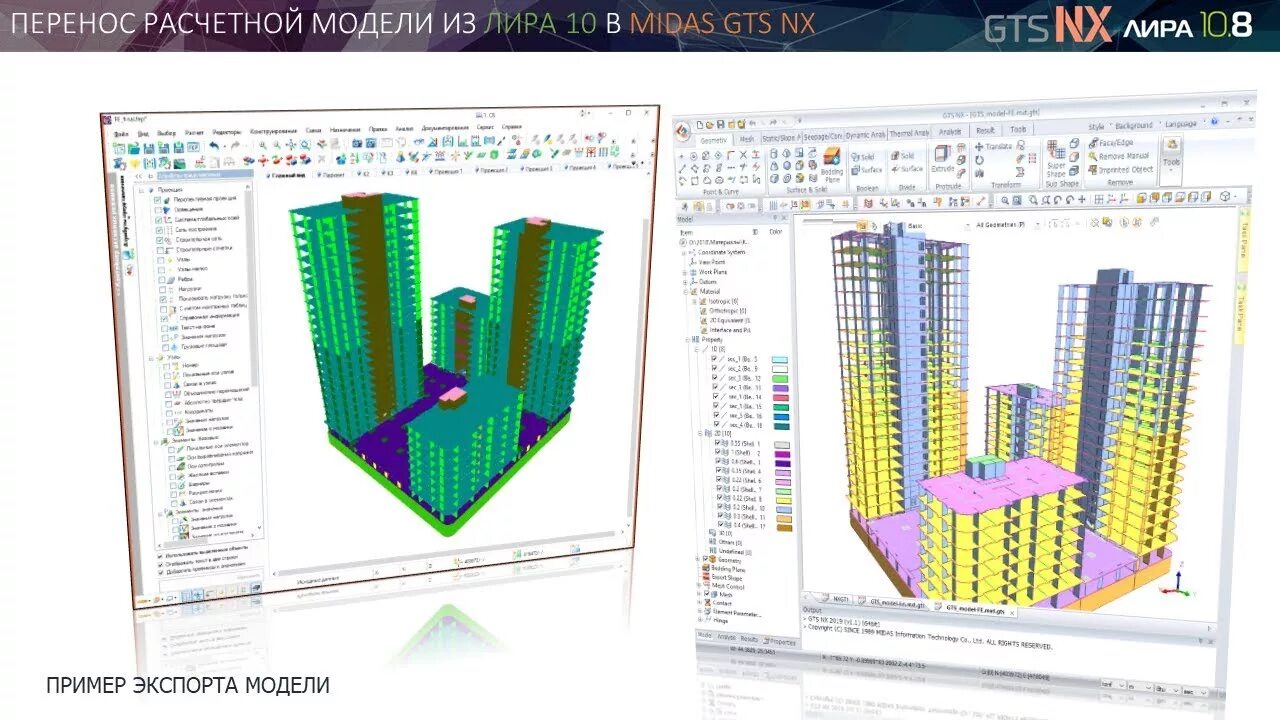Click the 'Hinge' item in model tree
The height and width of the screenshot is (720, 1280).
coord(720,621)
